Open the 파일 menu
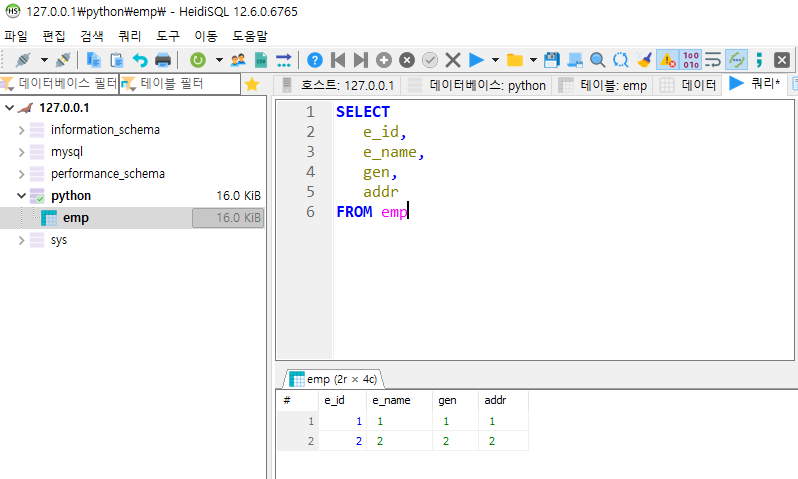The width and height of the screenshot is (798, 479). coord(16,36)
